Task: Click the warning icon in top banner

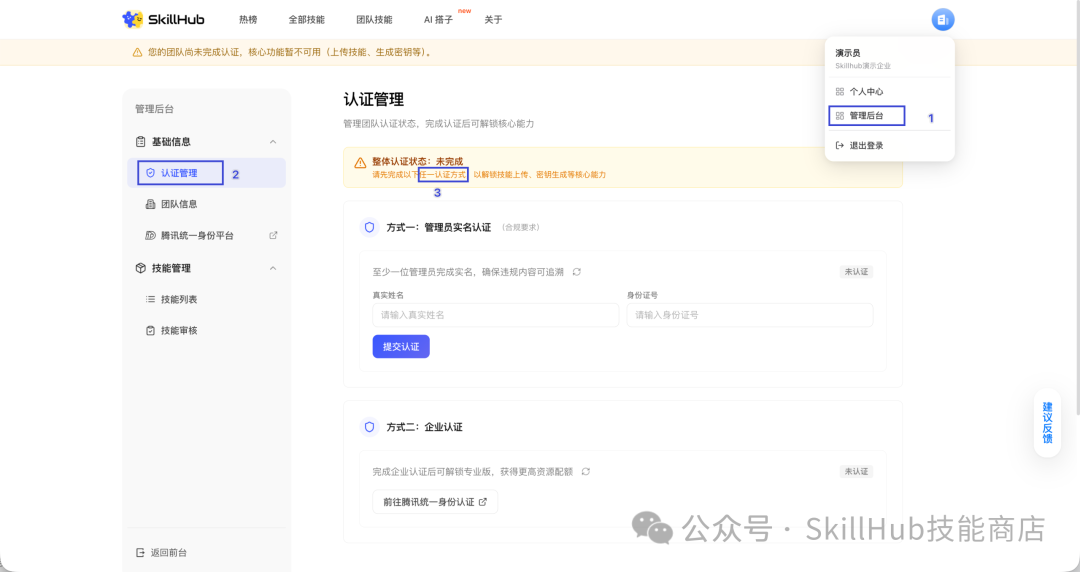Action: [137, 52]
